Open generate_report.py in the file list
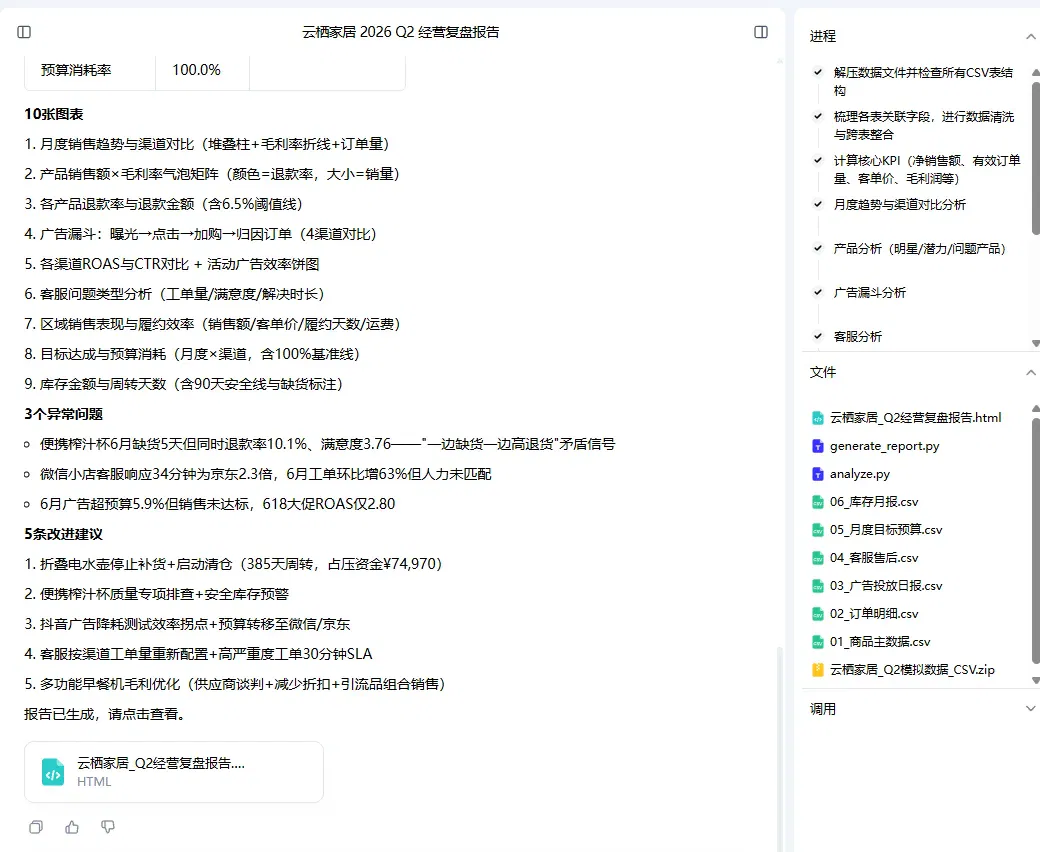This screenshot has height=852, width=1040. pos(884,446)
